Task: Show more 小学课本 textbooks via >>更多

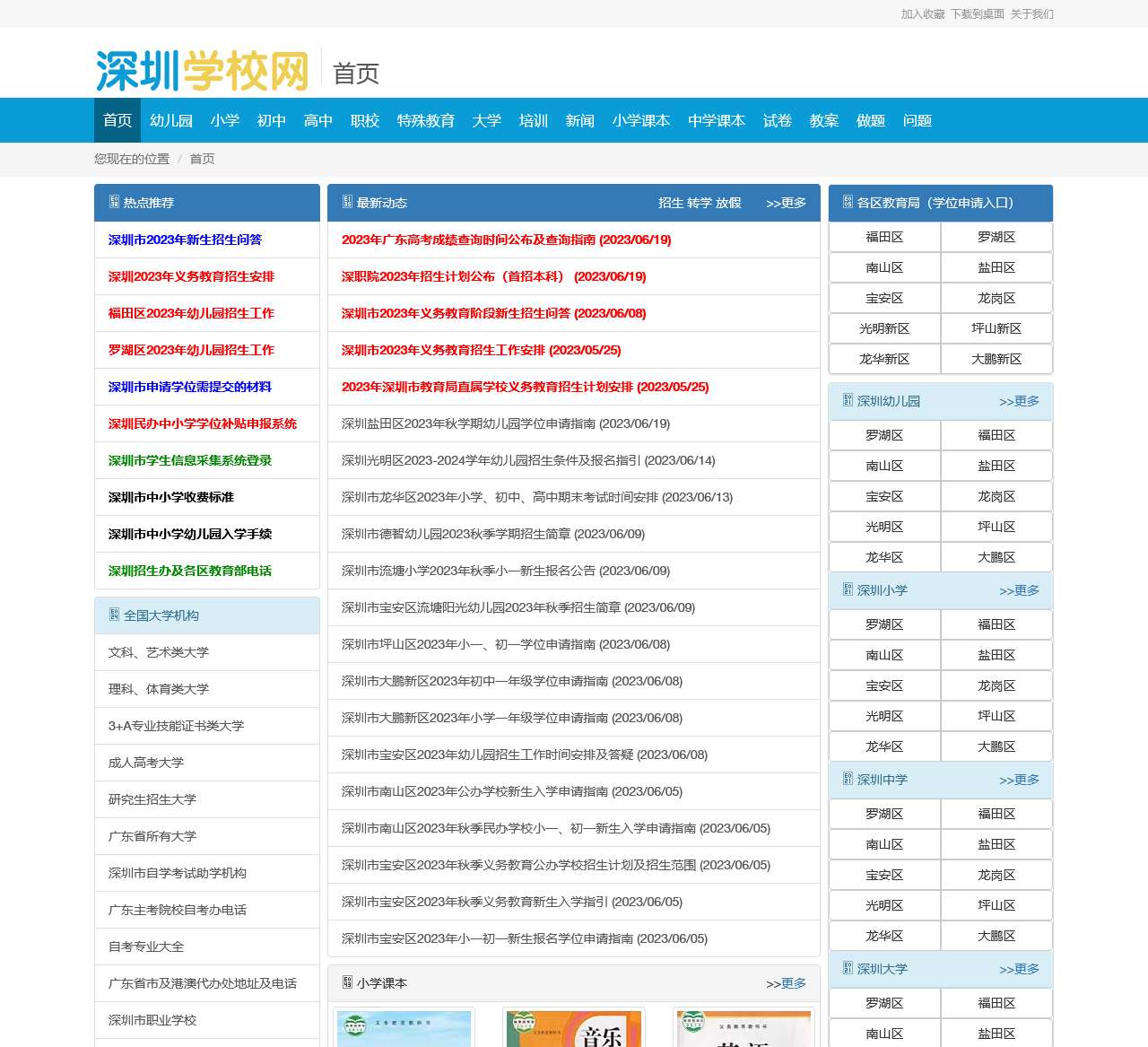Action: coord(786,983)
